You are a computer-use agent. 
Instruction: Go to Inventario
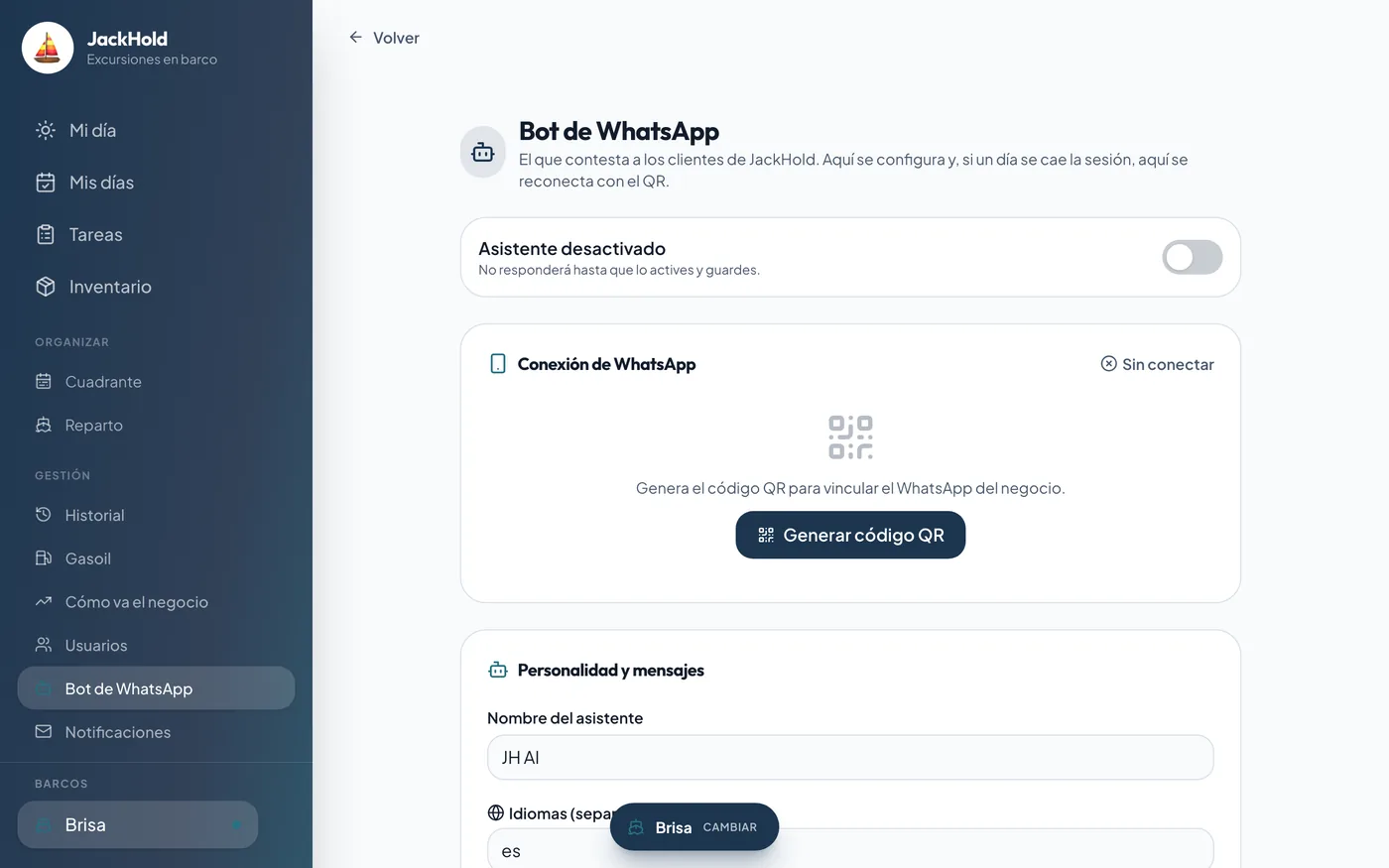[x=156, y=287]
